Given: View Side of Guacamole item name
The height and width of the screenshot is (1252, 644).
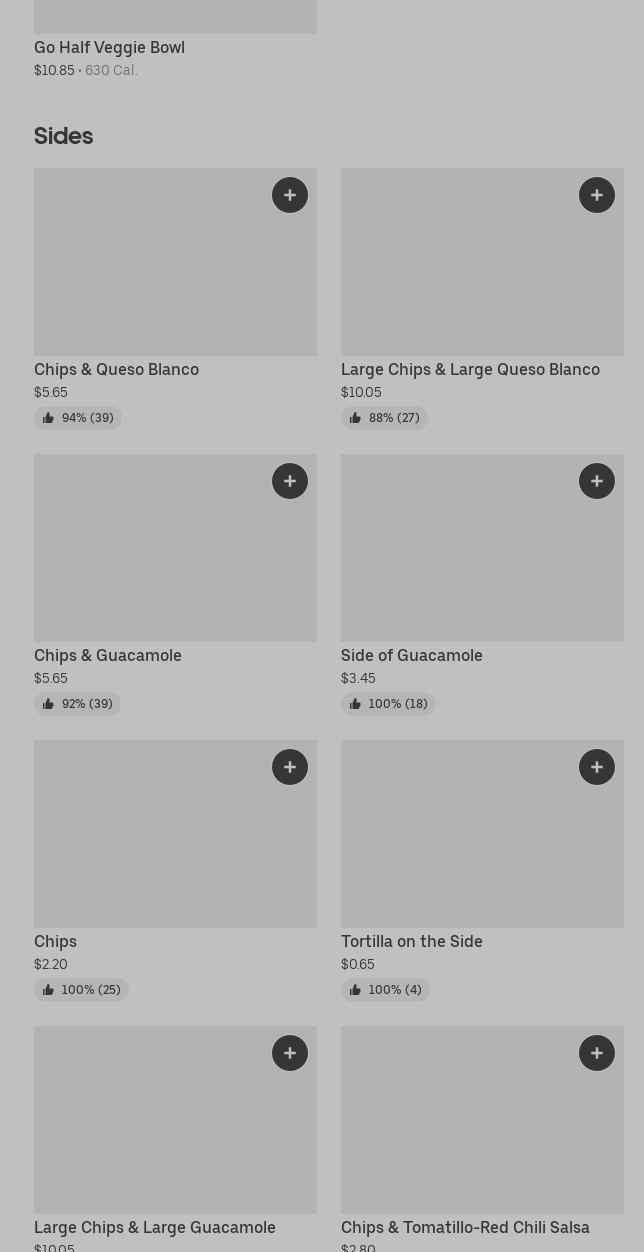Looking at the screenshot, I should [411, 655].
